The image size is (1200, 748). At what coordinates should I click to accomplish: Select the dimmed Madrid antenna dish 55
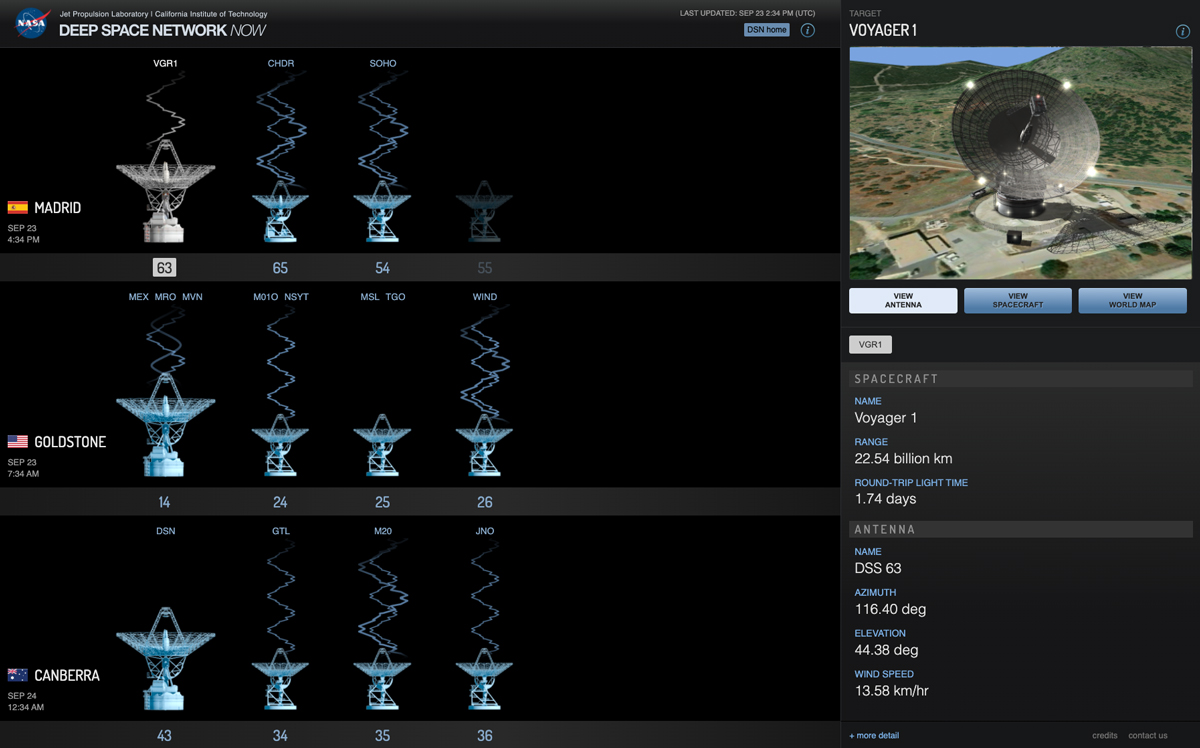tap(484, 212)
